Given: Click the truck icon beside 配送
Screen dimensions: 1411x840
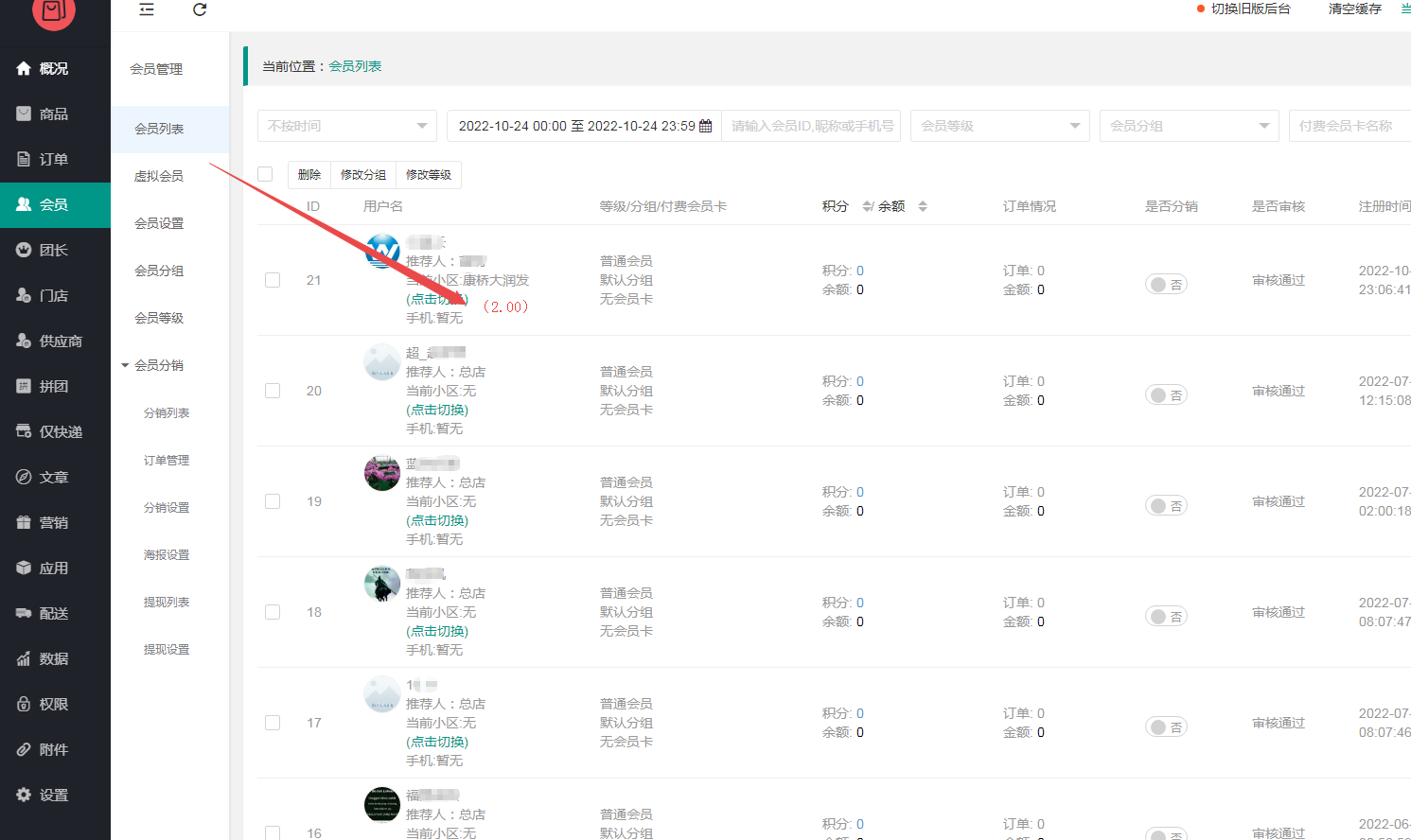Looking at the screenshot, I should [24, 613].
